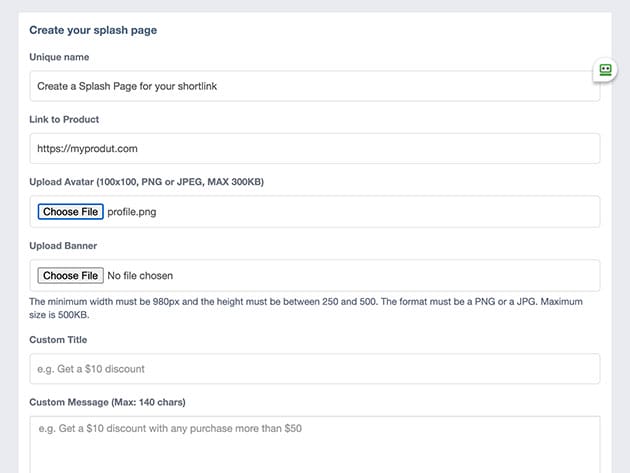630x473 pixels.
Task: Select the Custom Title input box
Action: click(x=314, y=369)
